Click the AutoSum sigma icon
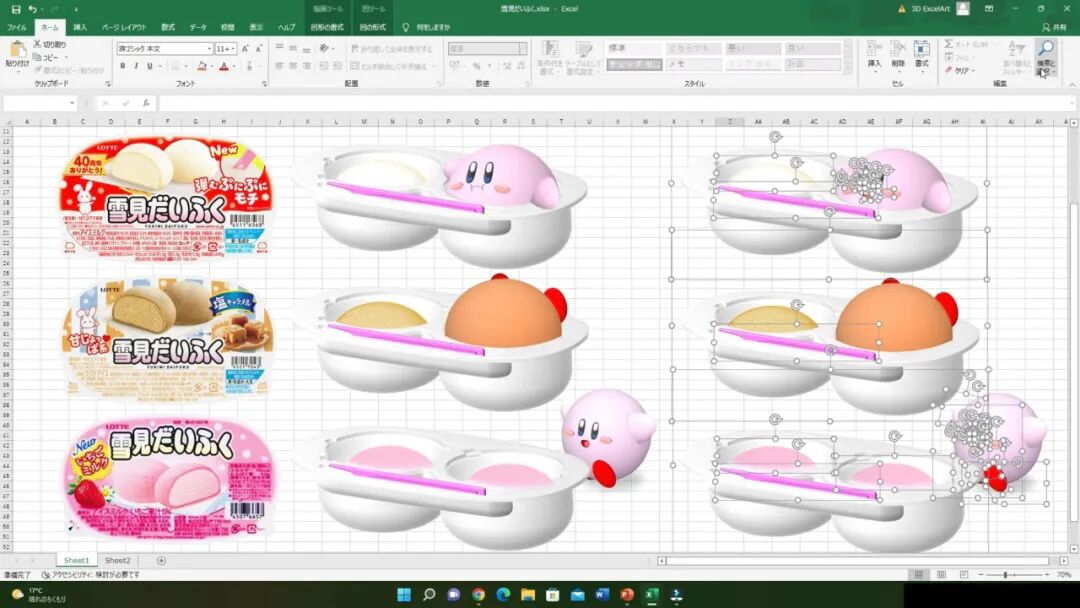This screenshot has height=608, width=1080. [x=949, y=44]
